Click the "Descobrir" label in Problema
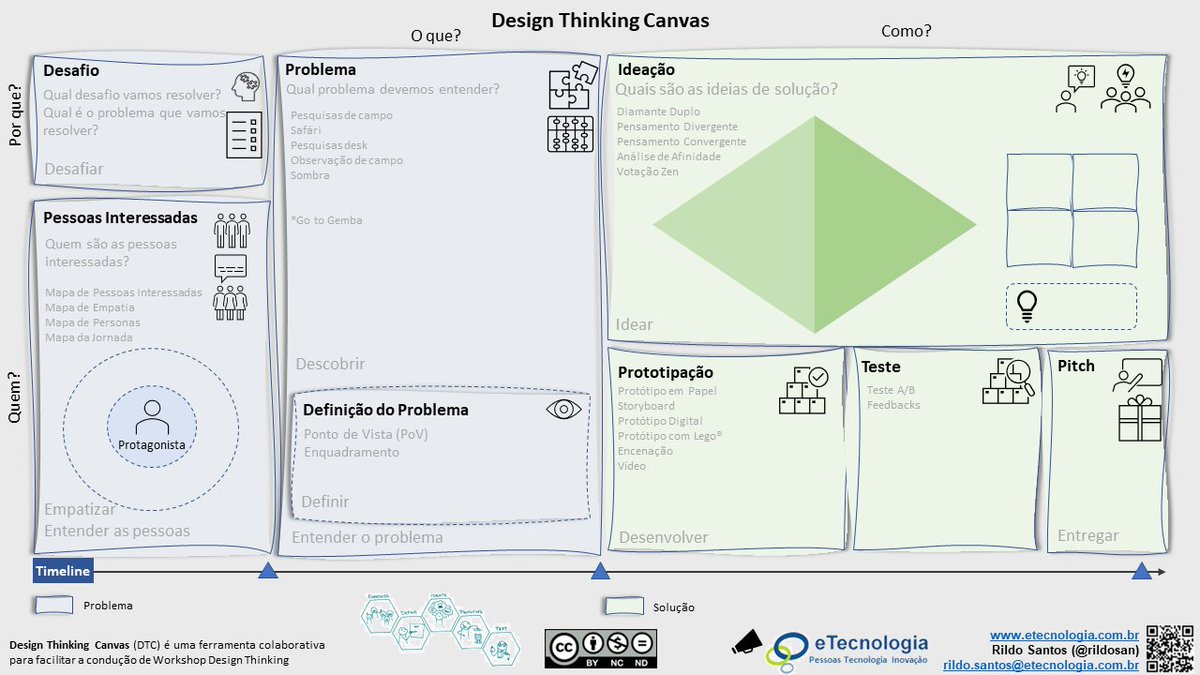 pyautogui.click(x=330, y=364)
